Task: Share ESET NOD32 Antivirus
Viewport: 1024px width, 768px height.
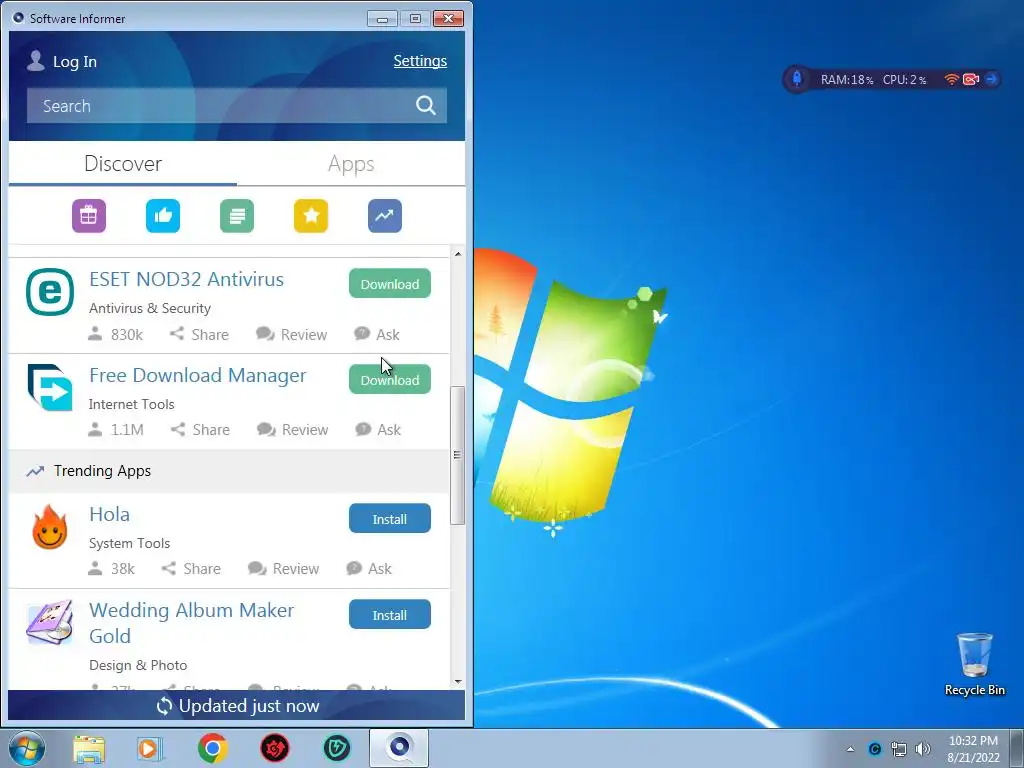Action: pos(199,334)
